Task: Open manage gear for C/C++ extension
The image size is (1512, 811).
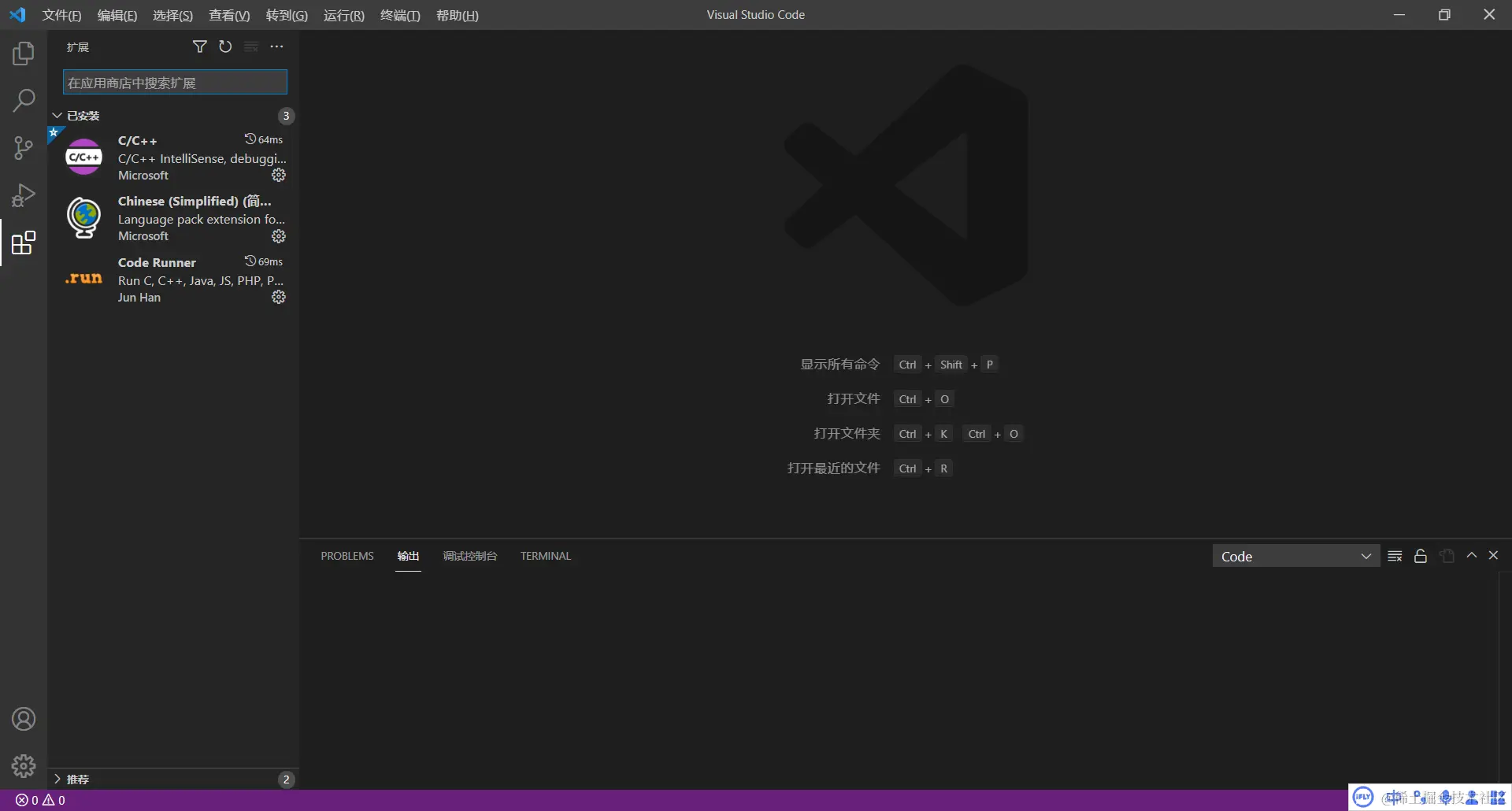Action: (279, 175)
